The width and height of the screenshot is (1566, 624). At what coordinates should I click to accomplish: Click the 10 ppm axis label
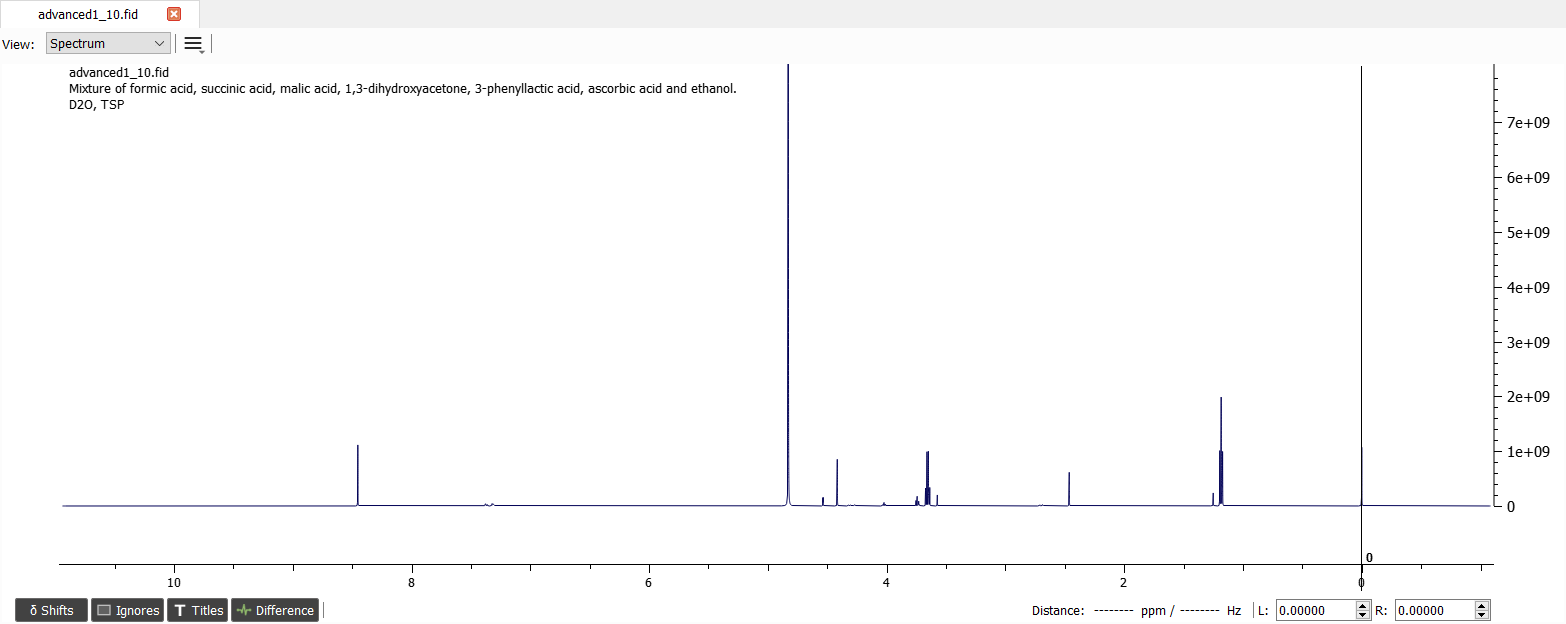(x=174, y=583)
